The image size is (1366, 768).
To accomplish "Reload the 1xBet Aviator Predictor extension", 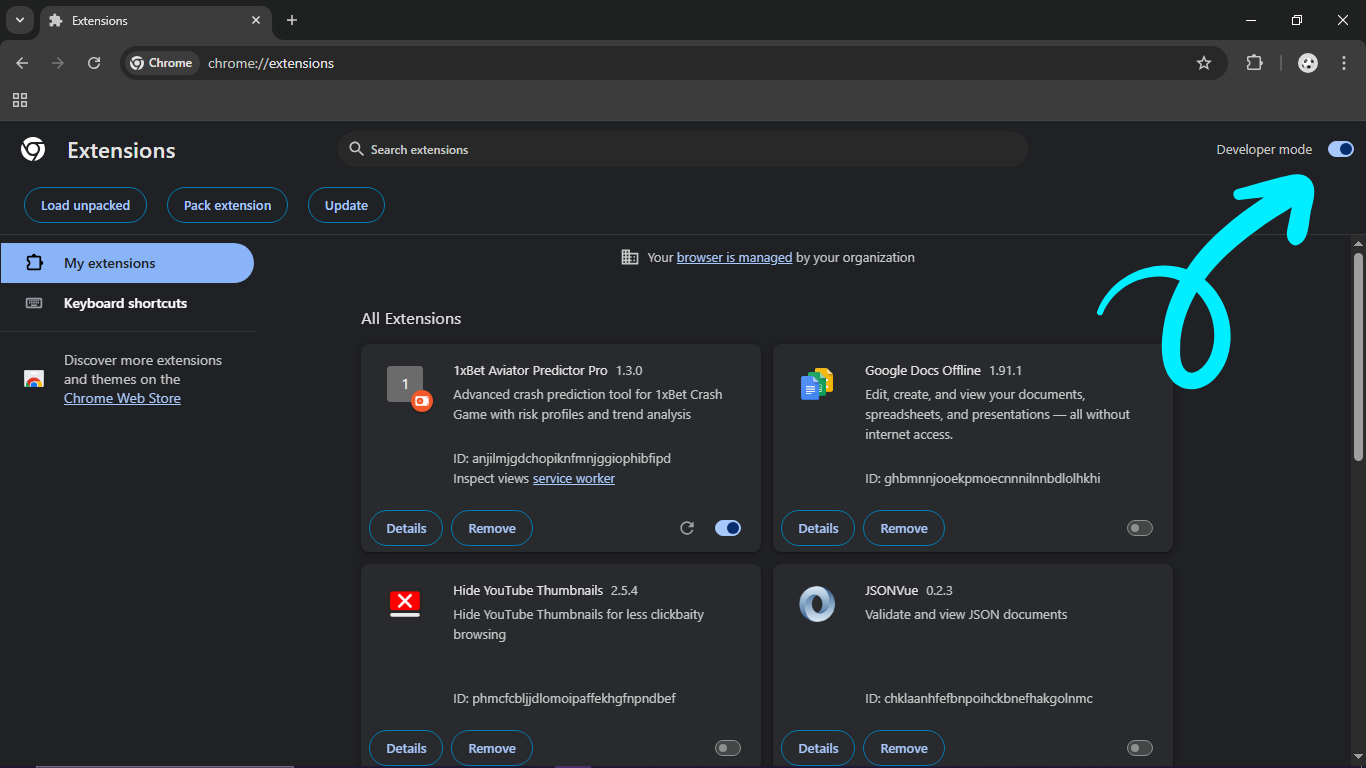I will click(x=687, y=528).
